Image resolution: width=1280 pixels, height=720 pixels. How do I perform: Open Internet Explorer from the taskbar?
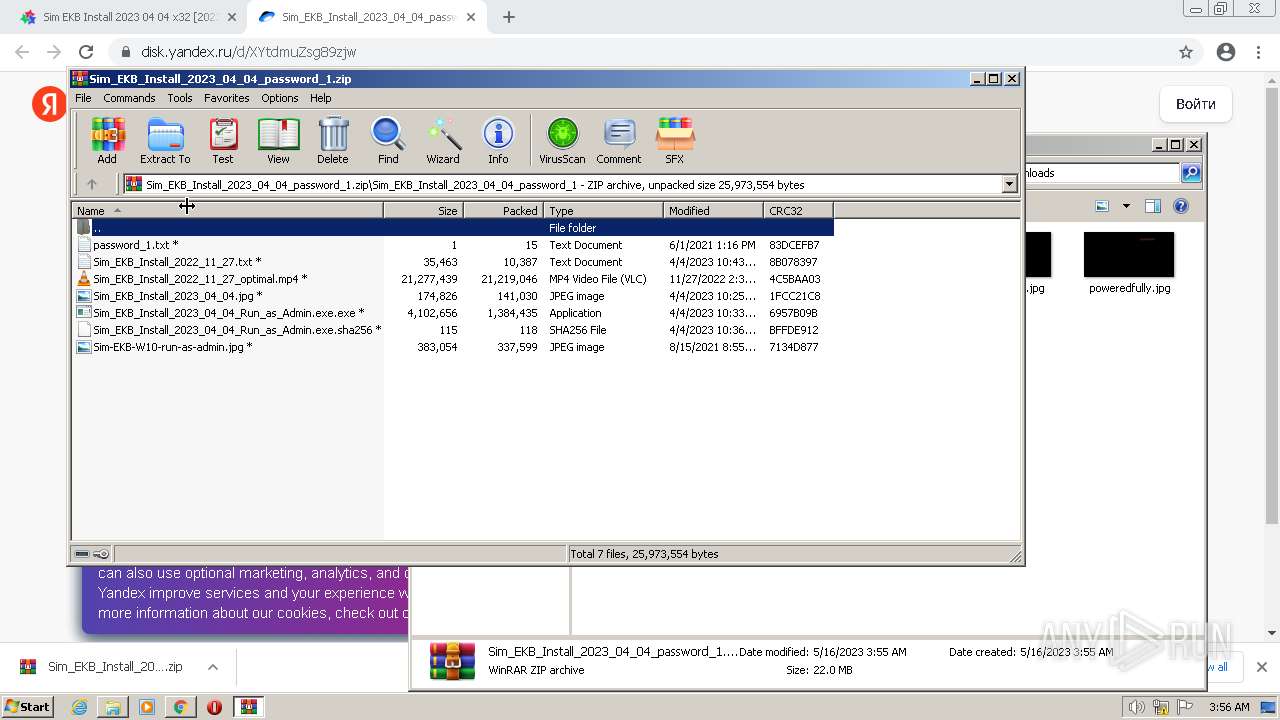click(x=79, y=707)
